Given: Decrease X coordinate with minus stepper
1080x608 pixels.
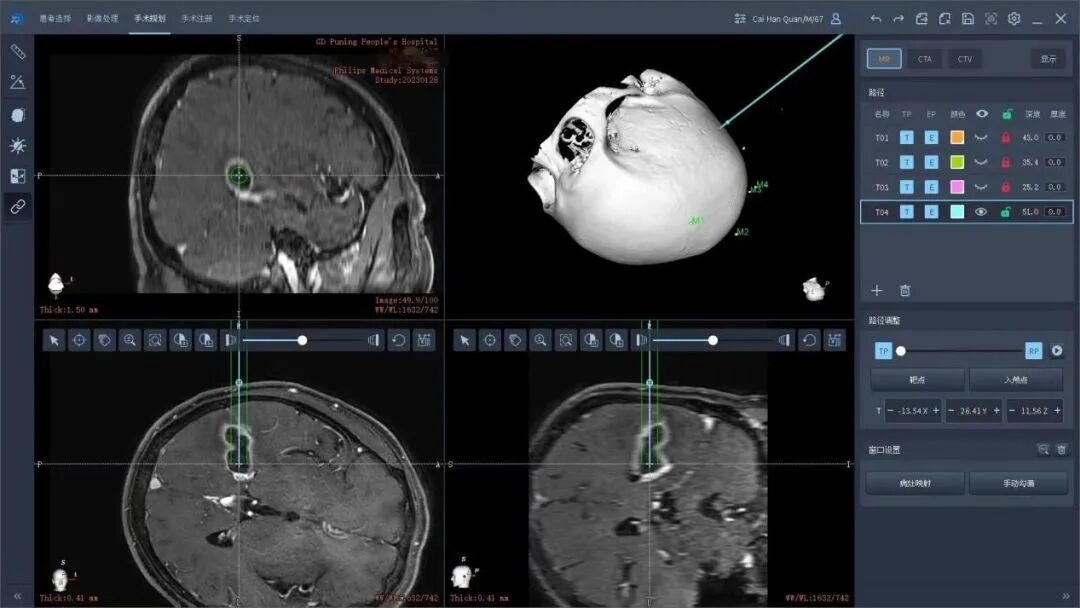Looking at the screenshot, I should click(891, 411).
